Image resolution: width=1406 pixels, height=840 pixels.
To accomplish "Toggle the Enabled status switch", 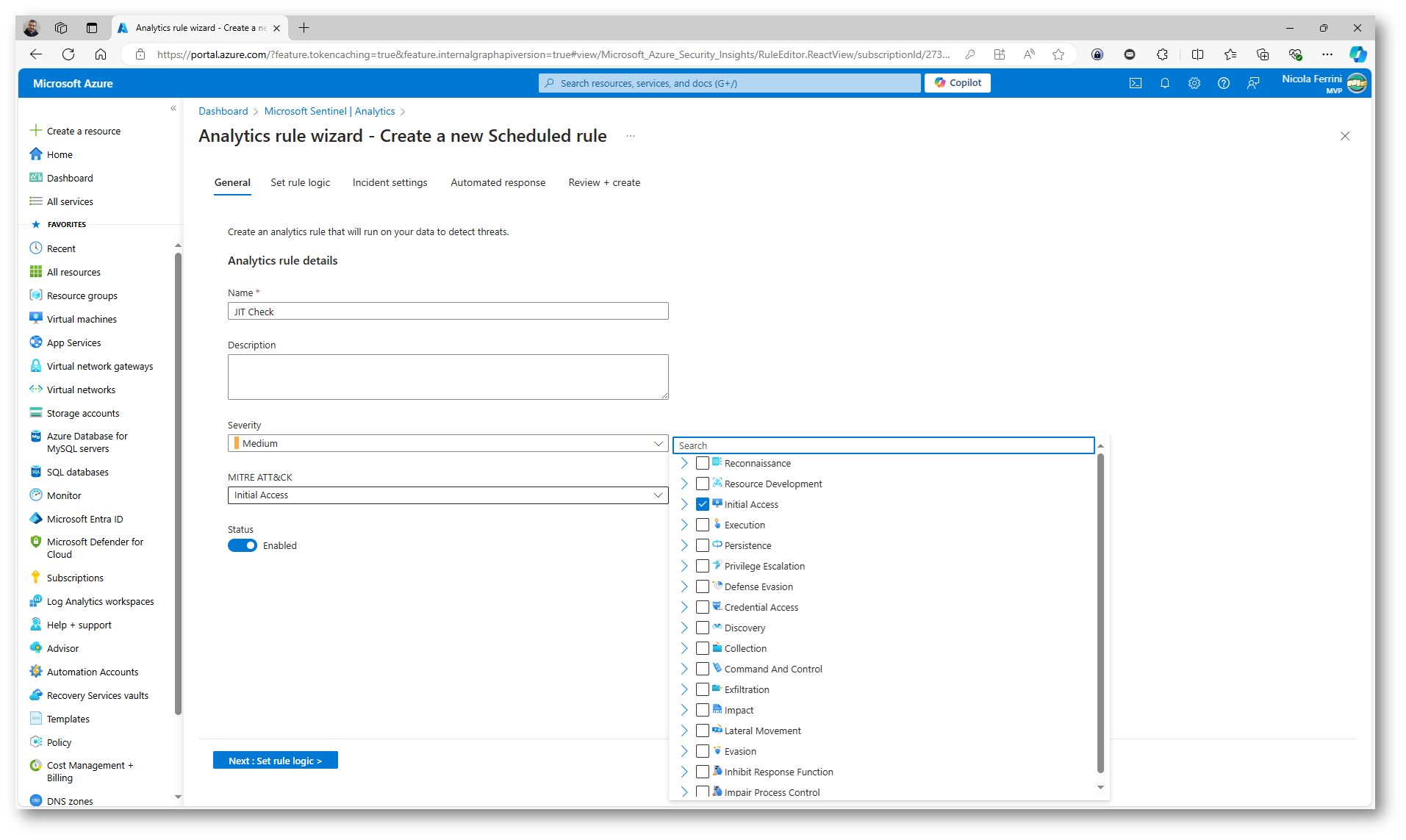I will point(242,545).
